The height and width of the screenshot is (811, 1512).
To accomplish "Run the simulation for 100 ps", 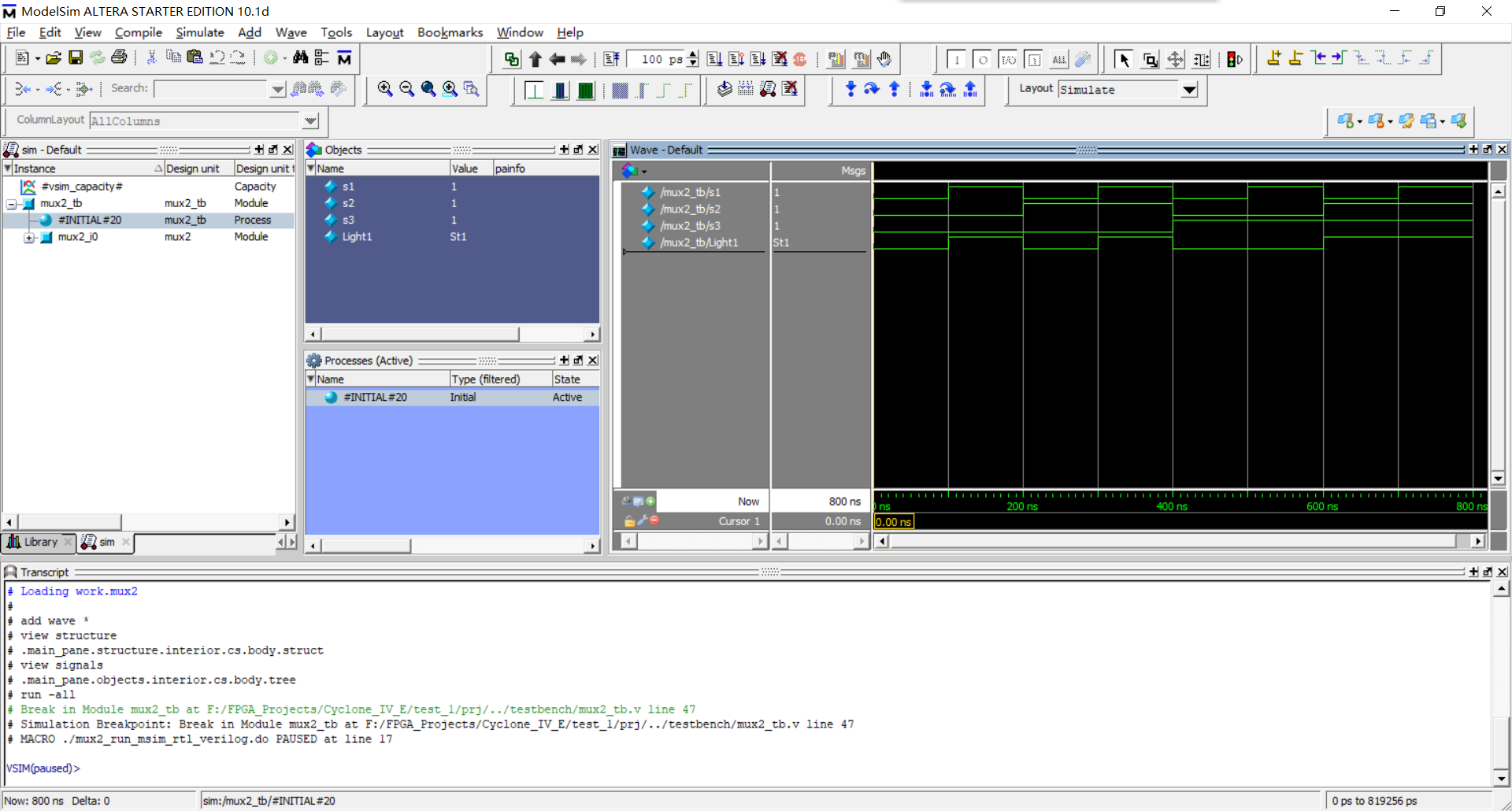I will (716, 58).
